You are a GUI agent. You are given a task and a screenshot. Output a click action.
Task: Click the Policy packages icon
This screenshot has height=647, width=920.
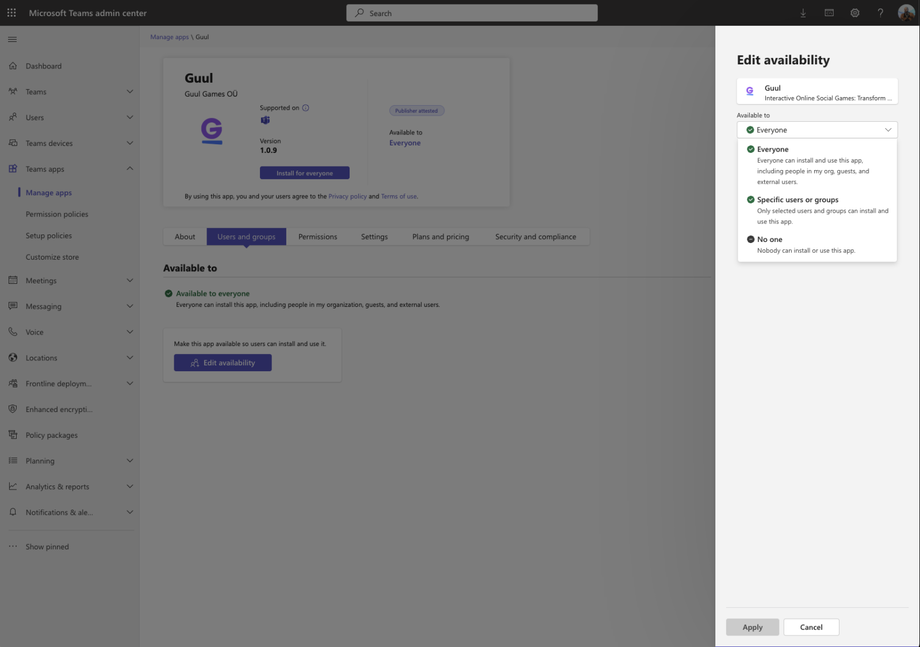pos(13,435)
